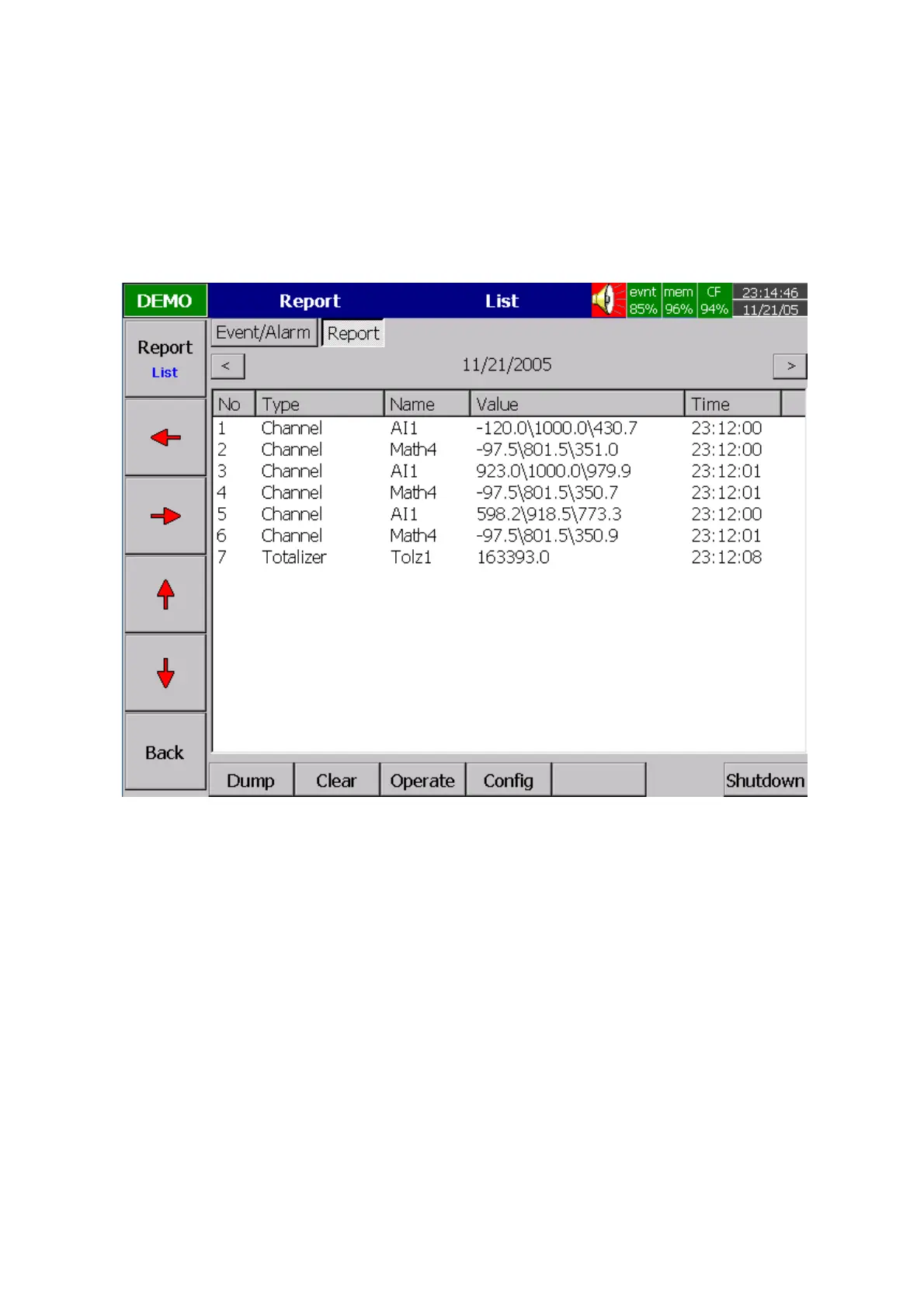Click the red up arrow button
Image resolution: width=924 pixels, height=1308 pixels.
165,594
